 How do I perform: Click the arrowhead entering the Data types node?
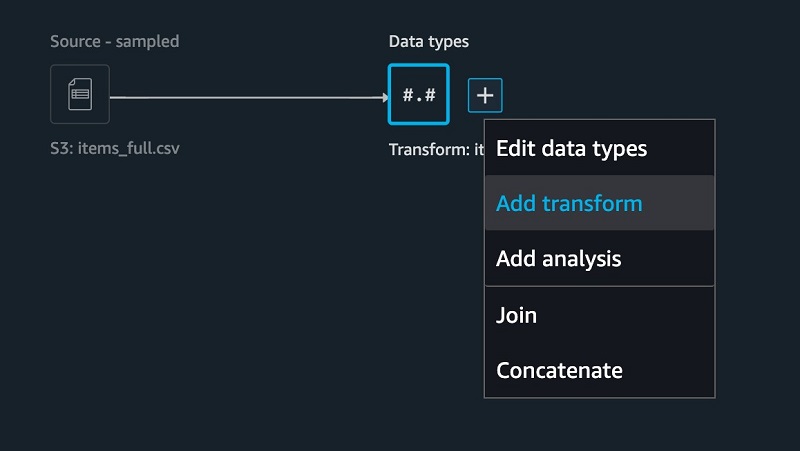pos(386,97)
